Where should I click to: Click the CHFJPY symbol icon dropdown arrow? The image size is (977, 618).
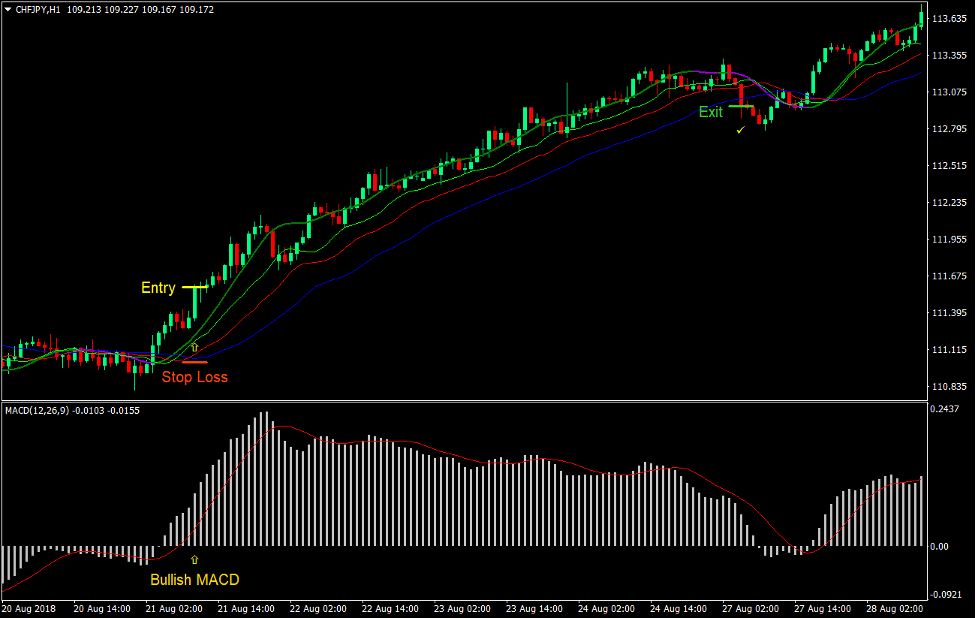point(8,9)
